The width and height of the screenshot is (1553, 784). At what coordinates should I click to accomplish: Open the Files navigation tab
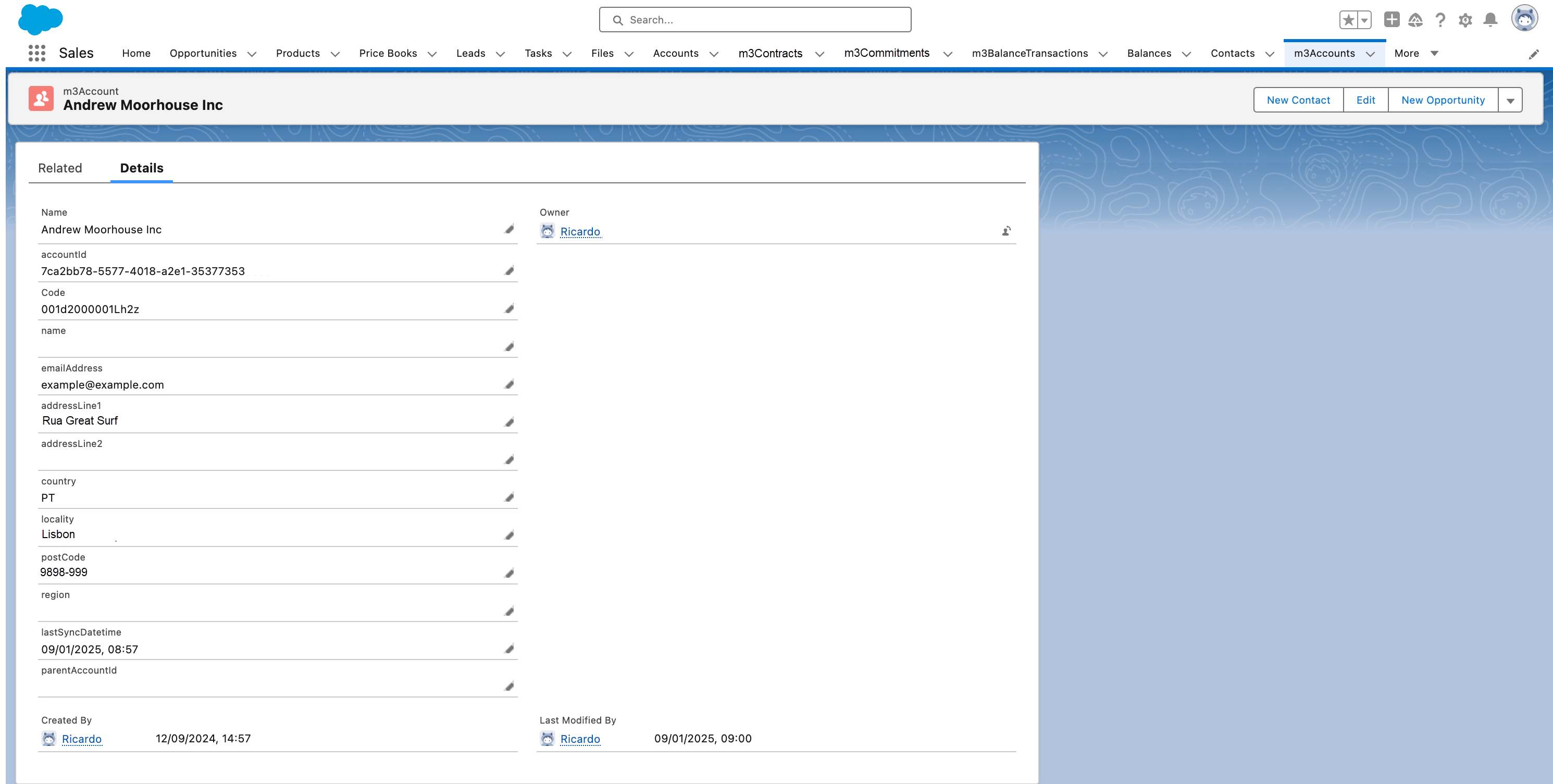point(602,53)
